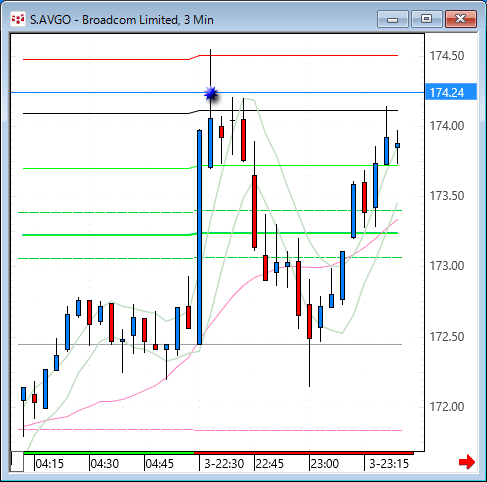Click the 04:45 time axis label
487x482 pixels.
click(x=160, y=464)
